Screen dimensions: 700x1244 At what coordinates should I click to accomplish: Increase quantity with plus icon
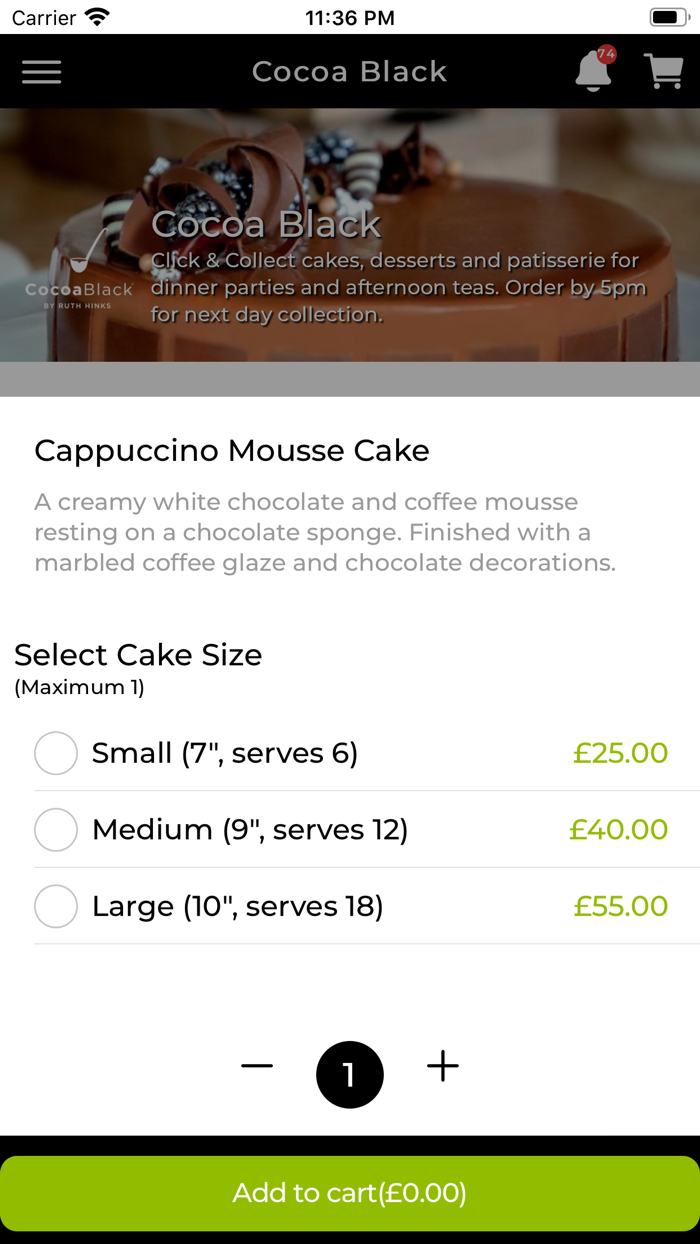pyautogui.click(x=443, y=1066)
